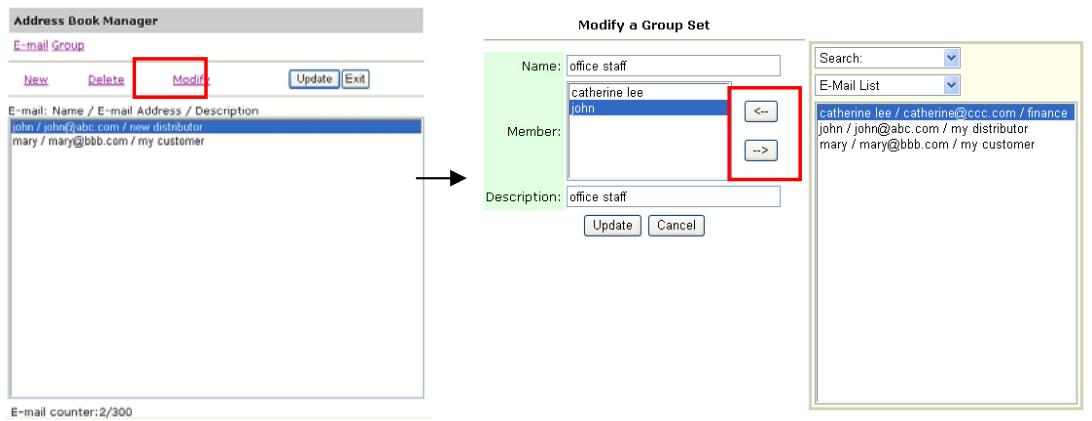This screenshot has height=421, width=1092.
Task: Open the E-mail link in Address Book Manager
Action: coord(31,45)
